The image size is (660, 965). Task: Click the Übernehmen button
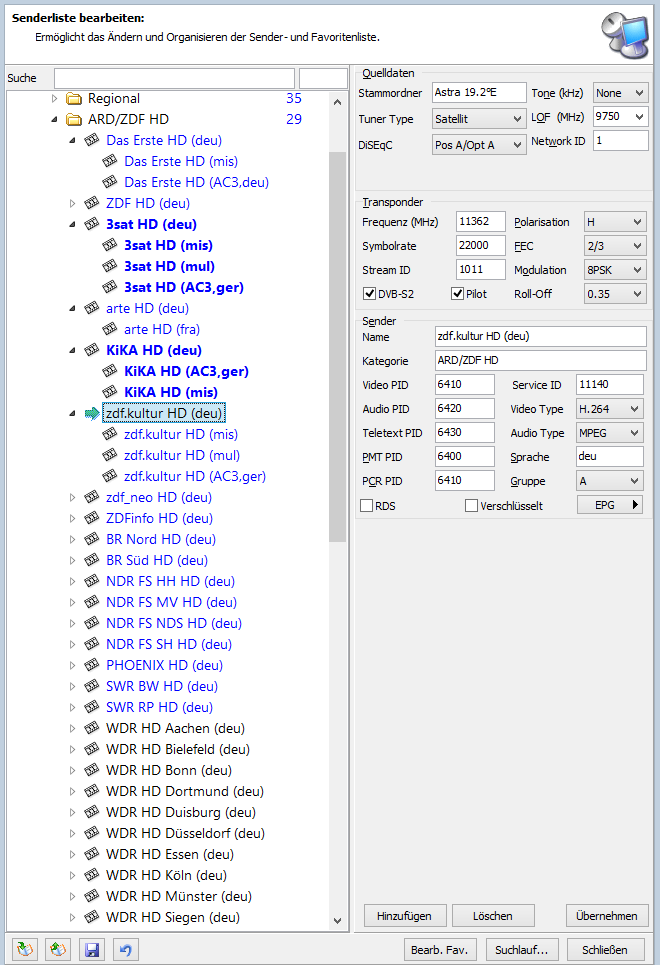coord(606,916)
